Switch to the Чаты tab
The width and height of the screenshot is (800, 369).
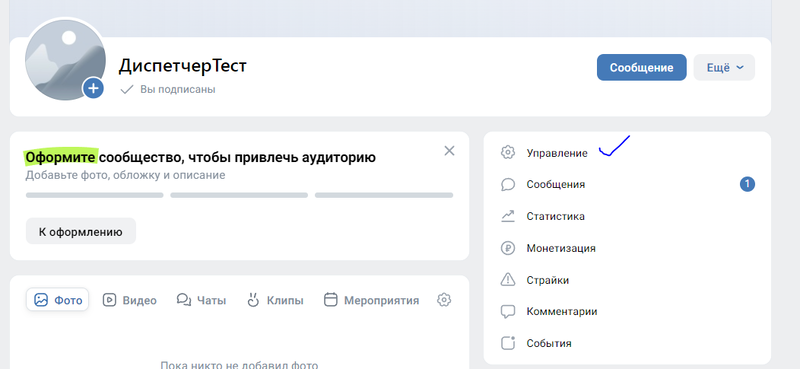pos(202,300)
